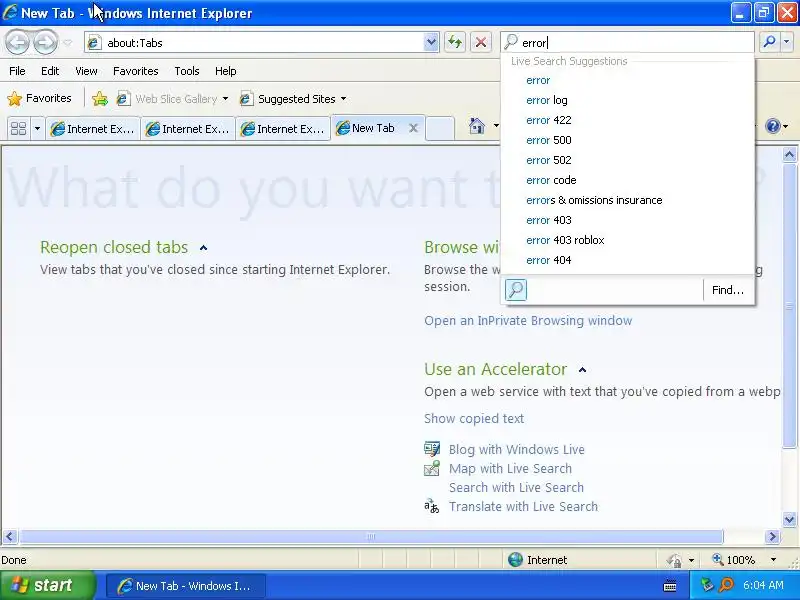
Task: Open the Edit menu
Action: (x=50, y=71)
